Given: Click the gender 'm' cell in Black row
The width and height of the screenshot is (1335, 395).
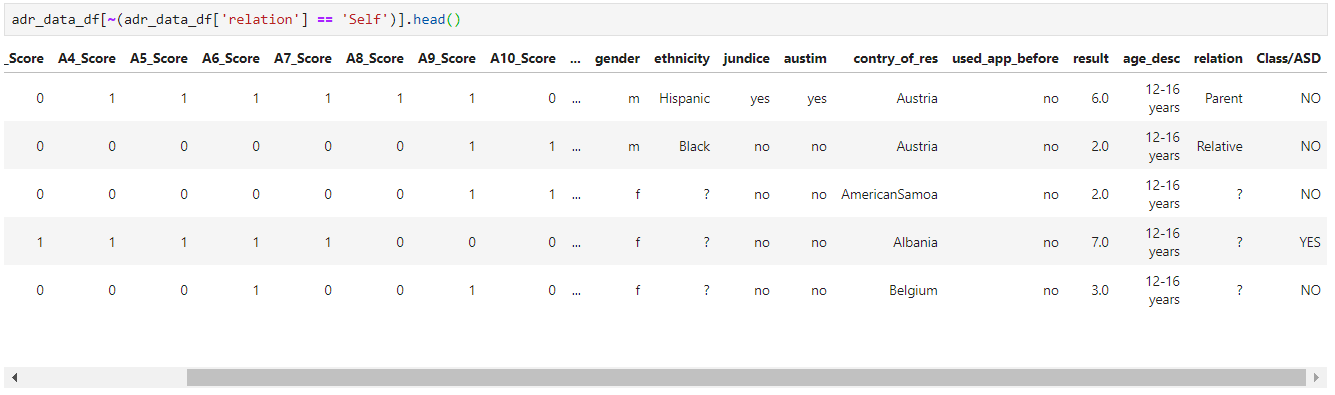Looking at the screenshot, I should click(634, 147).
